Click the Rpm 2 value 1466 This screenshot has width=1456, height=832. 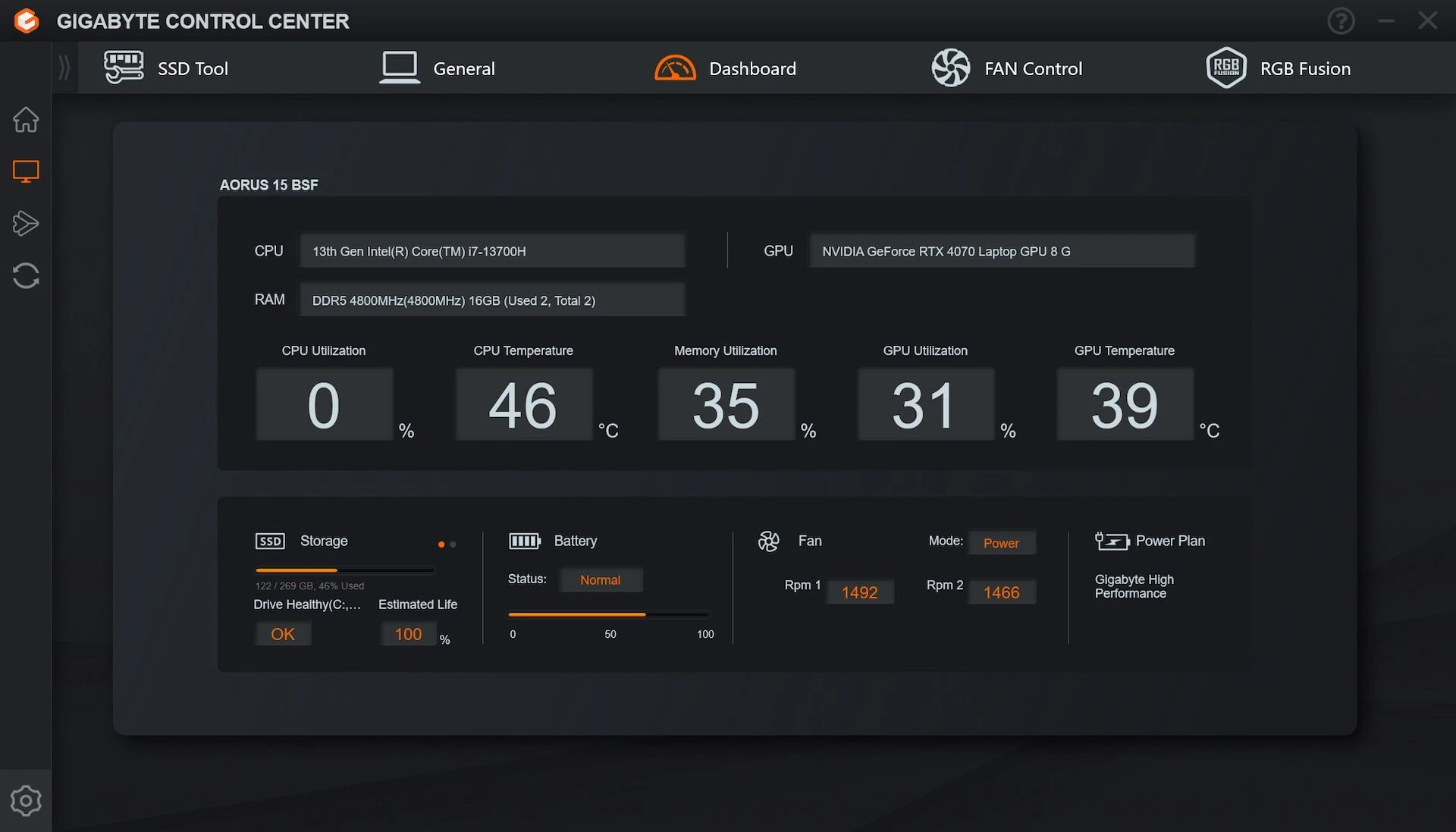(x=1002, y=592)
